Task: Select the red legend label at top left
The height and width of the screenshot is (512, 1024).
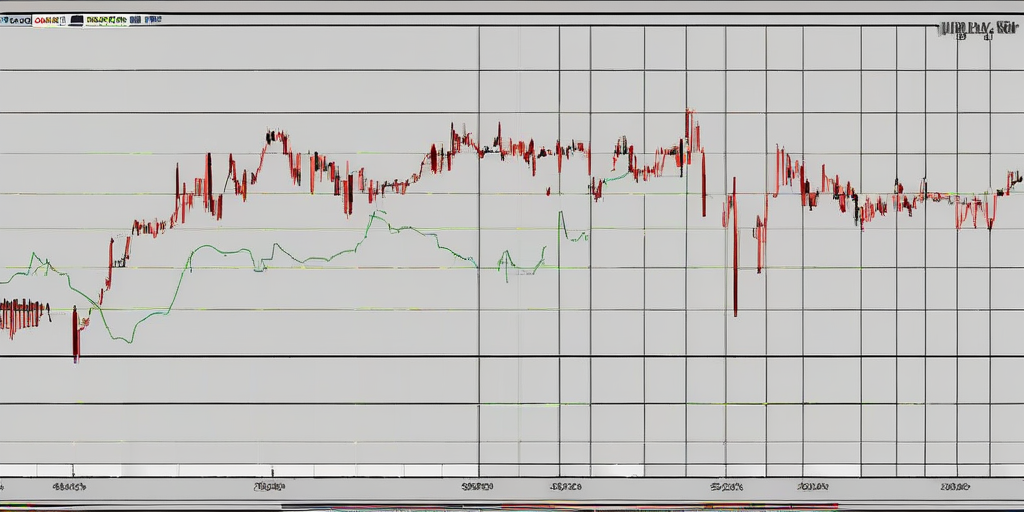Action: 47,19
